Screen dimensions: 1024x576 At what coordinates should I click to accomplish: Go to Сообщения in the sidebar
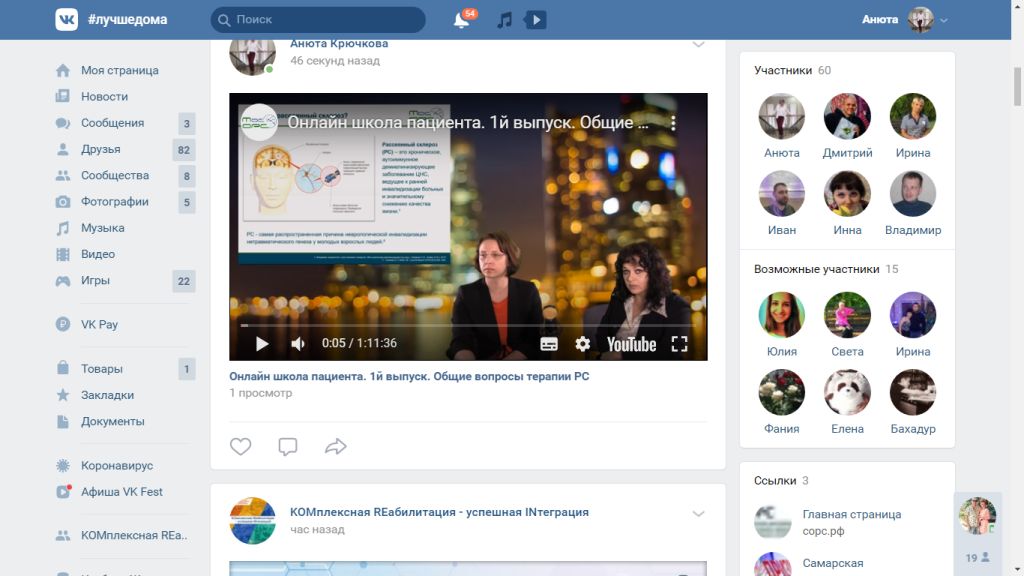pos(112,123)
